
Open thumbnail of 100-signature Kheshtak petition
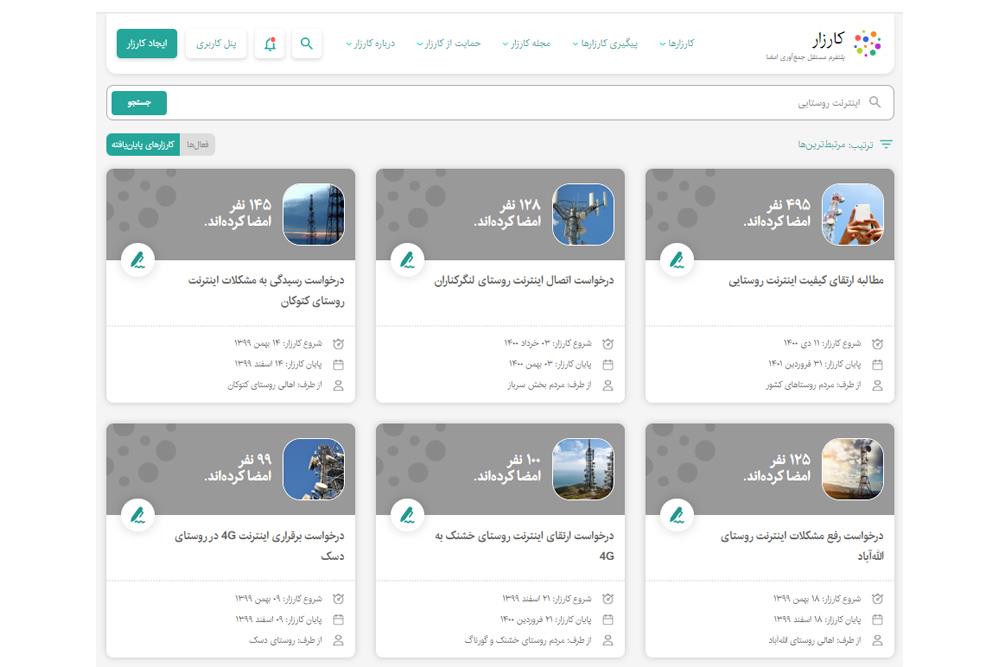coord(583,470)
